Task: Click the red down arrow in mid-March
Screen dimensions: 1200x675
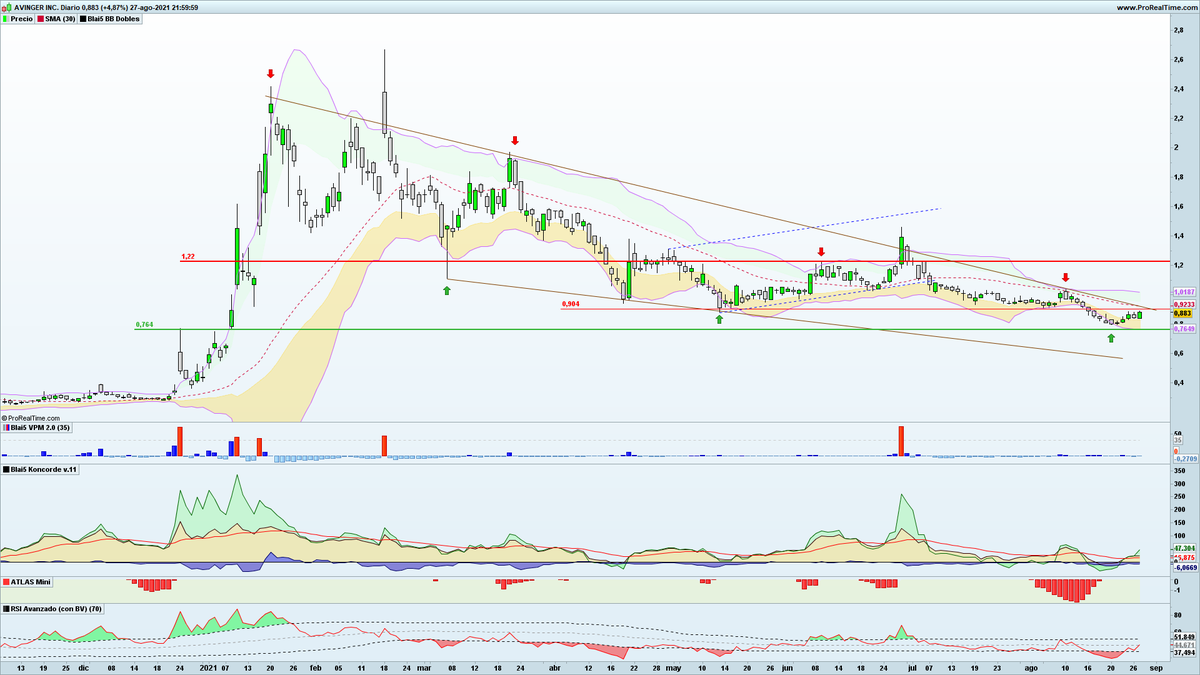Action: click(x=515, y=141)
